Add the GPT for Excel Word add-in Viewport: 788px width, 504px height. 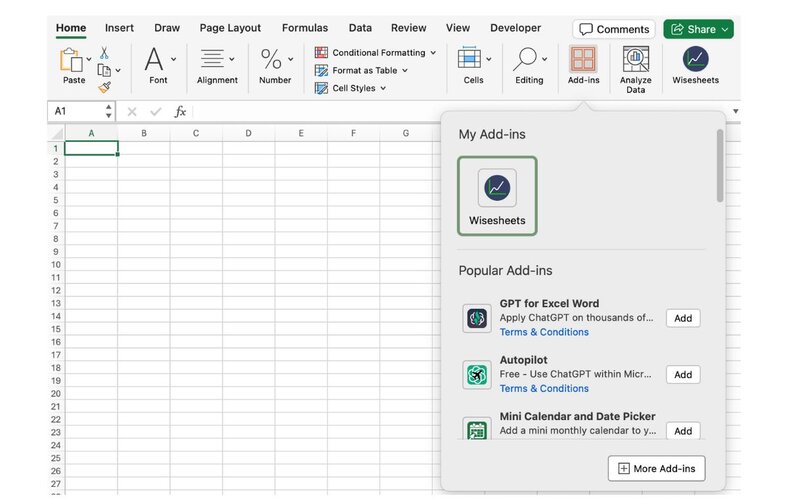pos(682,318)
